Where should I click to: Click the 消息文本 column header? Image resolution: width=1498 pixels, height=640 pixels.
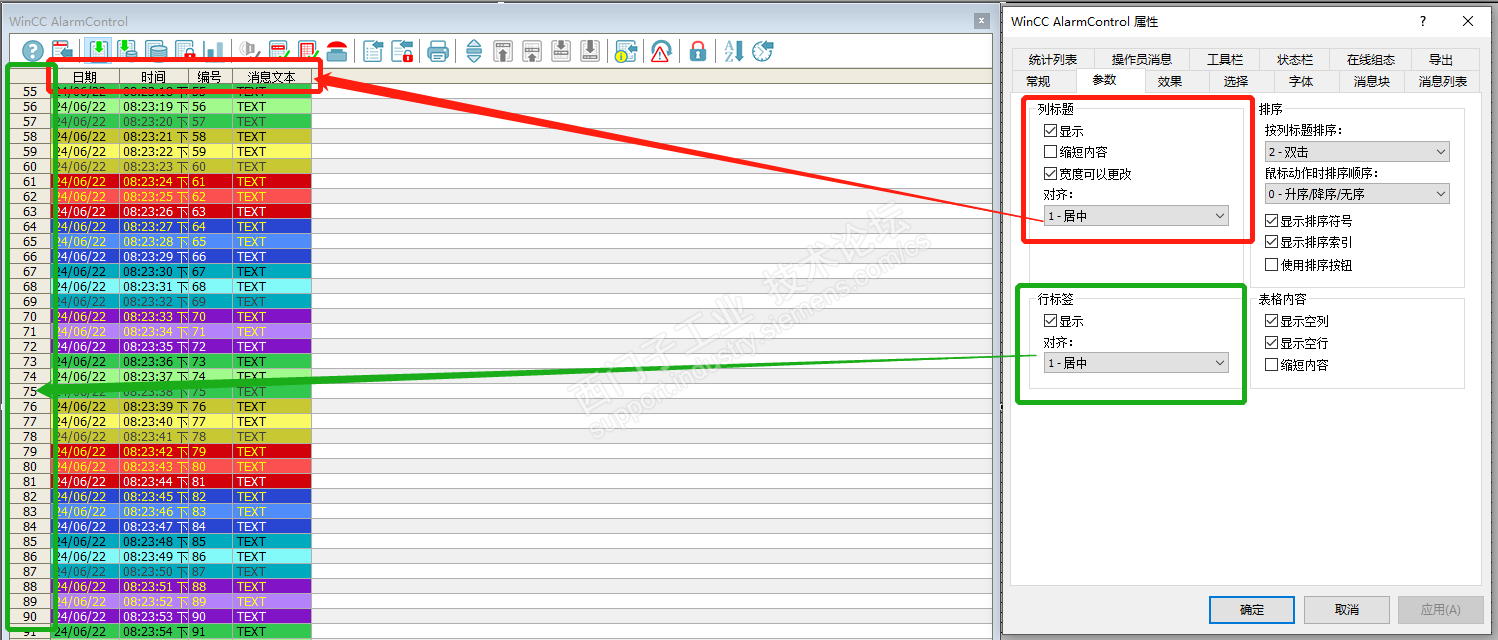point(272,76)
